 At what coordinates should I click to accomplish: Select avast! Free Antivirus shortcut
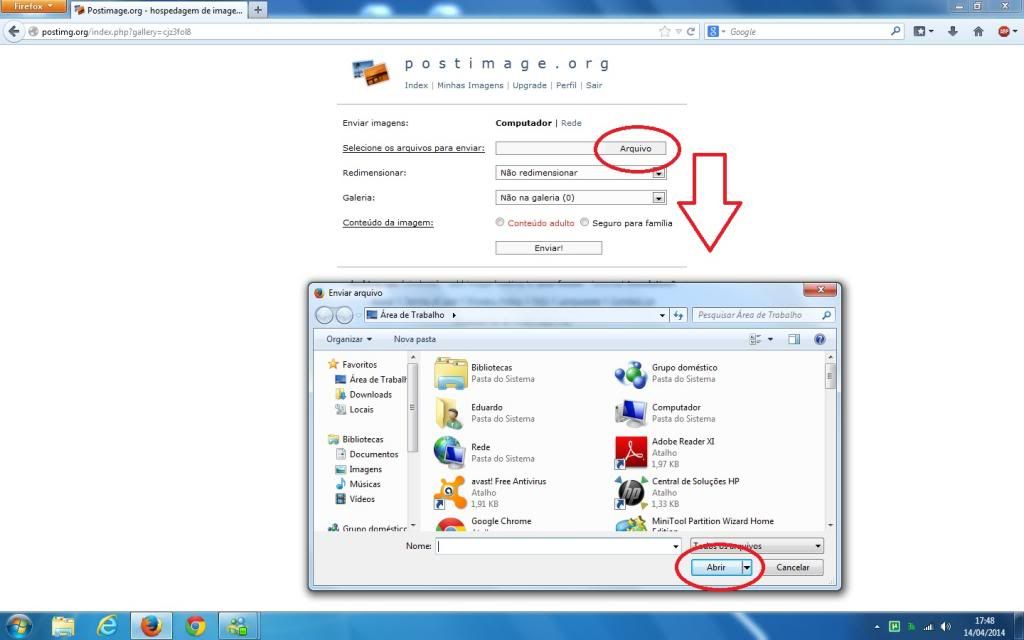coord(450,492)
